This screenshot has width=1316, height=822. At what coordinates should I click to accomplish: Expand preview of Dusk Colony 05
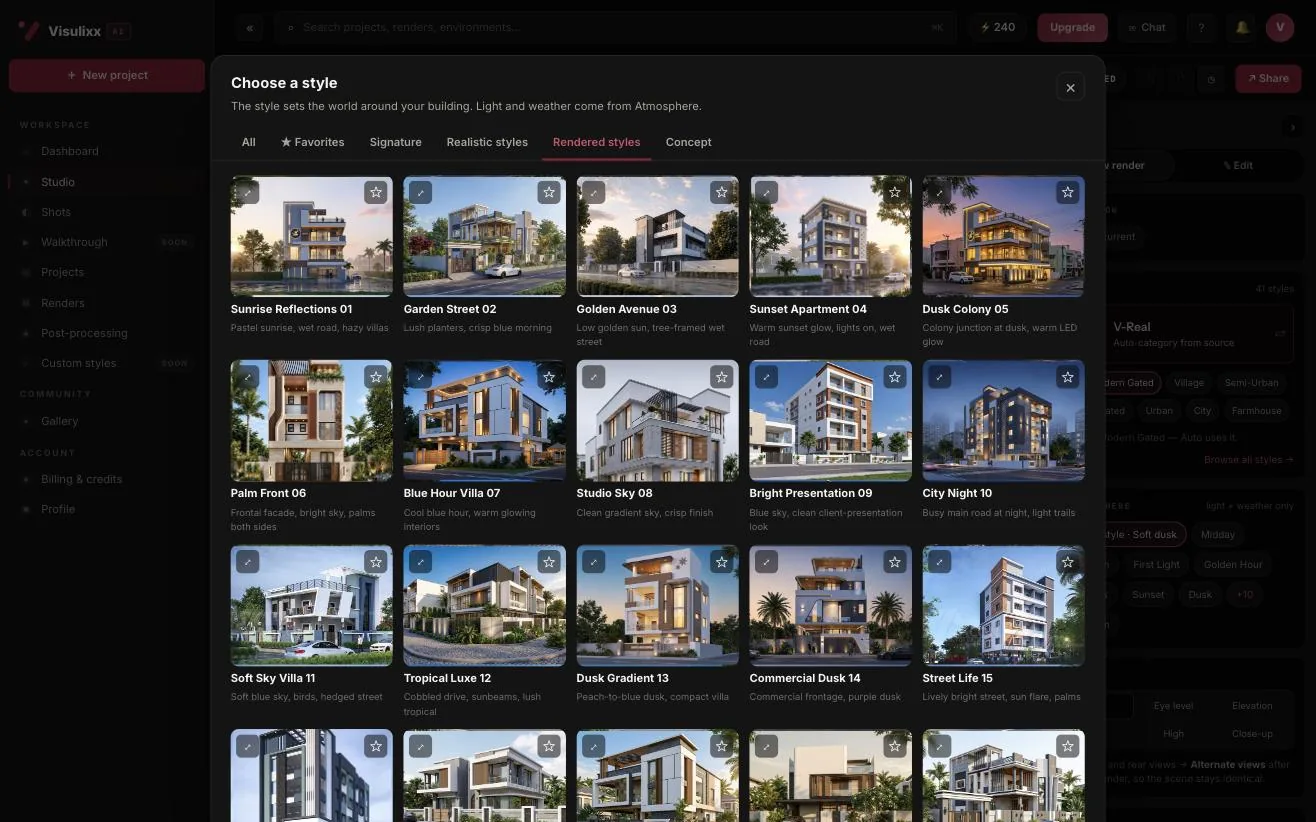click(x=939, y=192)
